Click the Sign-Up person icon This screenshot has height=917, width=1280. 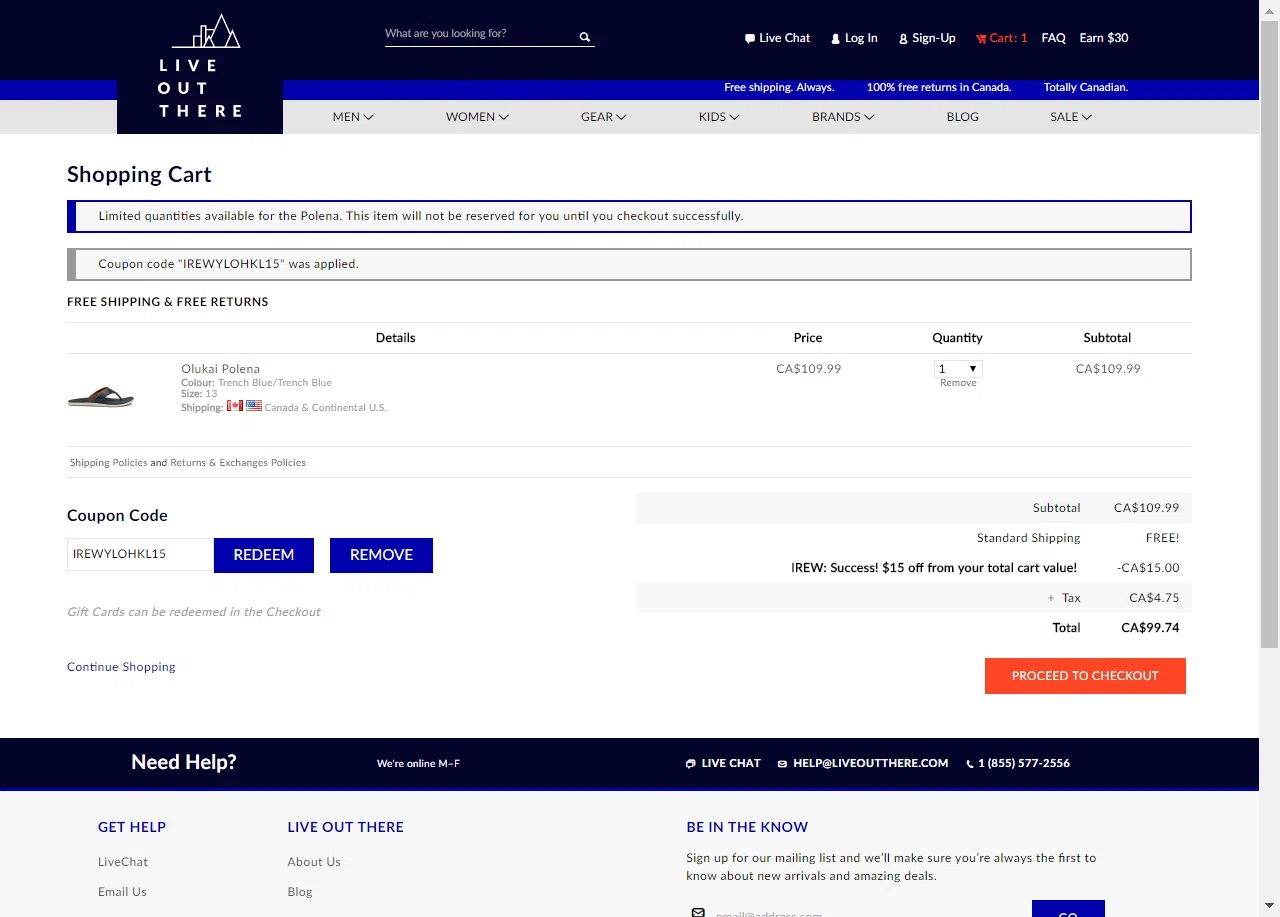904,39
